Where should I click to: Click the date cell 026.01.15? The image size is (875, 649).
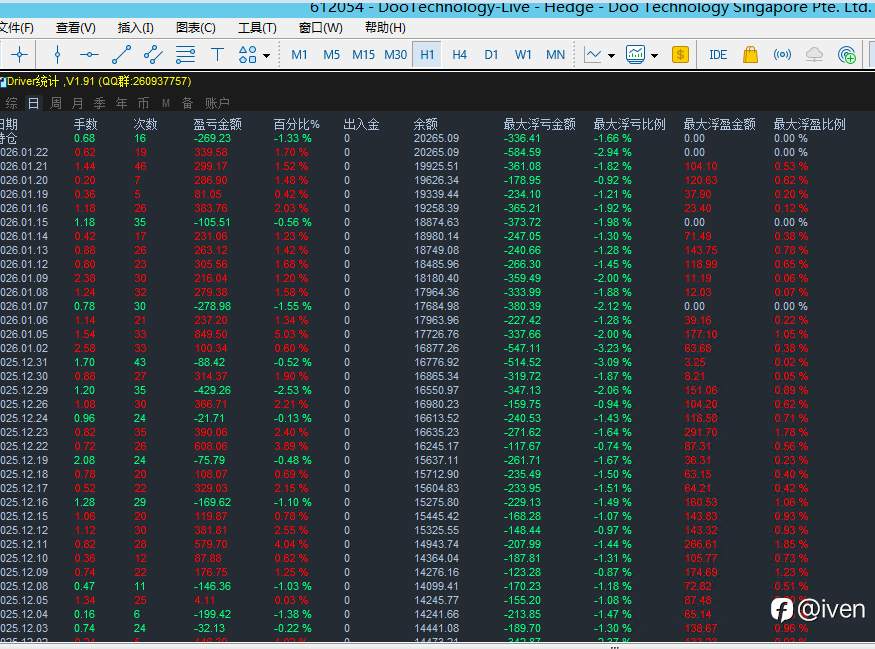[x=24, y=222]
